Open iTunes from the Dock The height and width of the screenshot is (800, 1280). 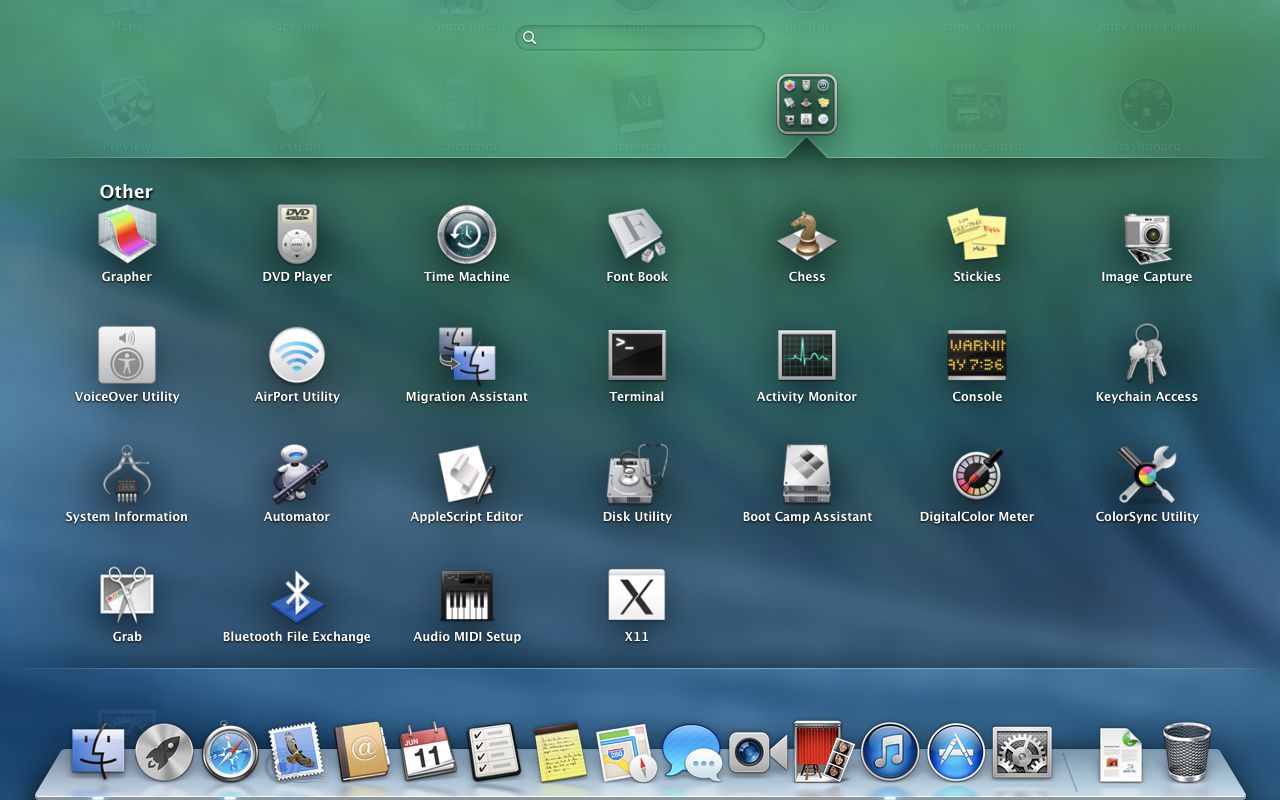click(x=890, y=752)
